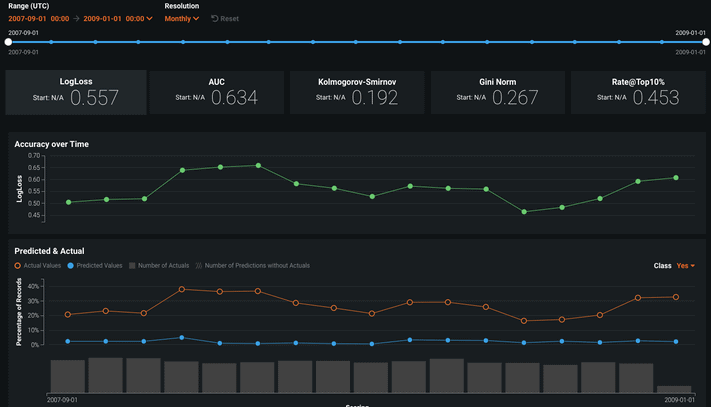Click the 0.192 Kolmogorov-Smirnov value
711x407 pixels.
(375, 97)
